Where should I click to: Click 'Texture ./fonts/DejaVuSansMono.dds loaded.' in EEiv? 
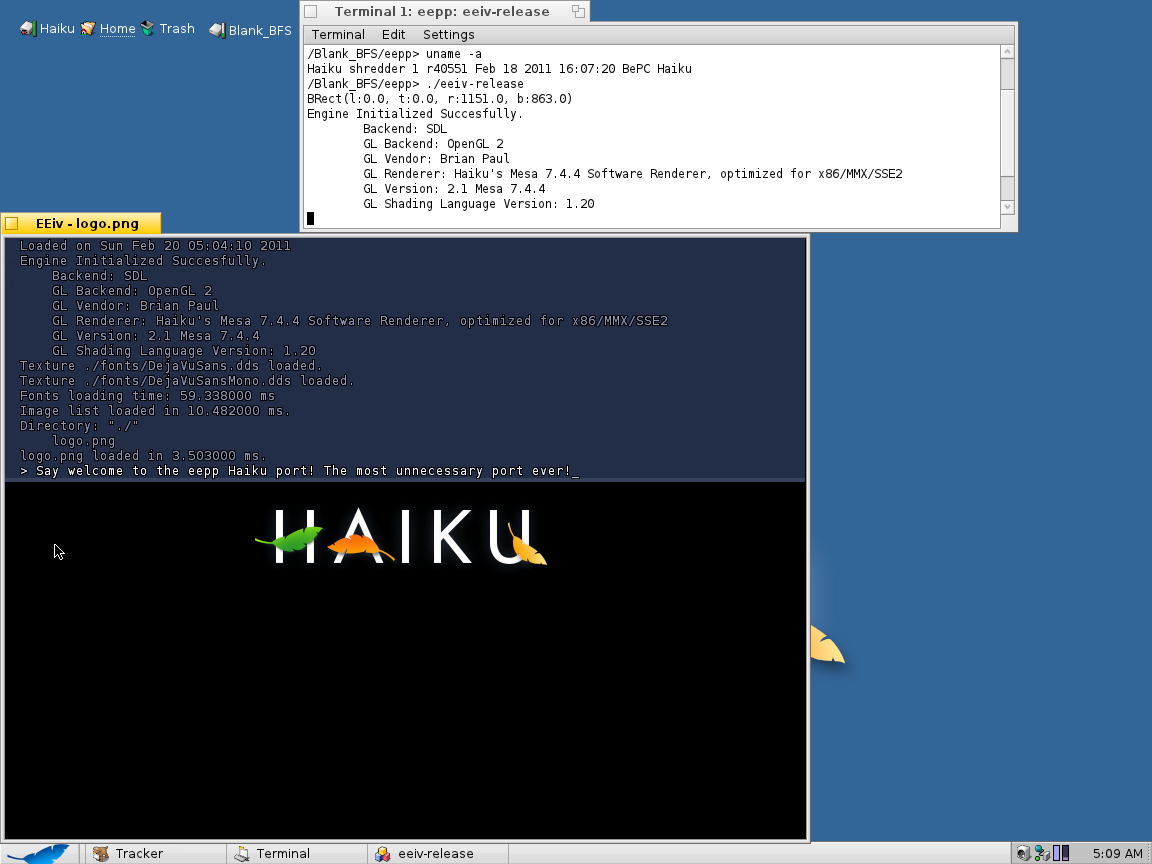187,381
